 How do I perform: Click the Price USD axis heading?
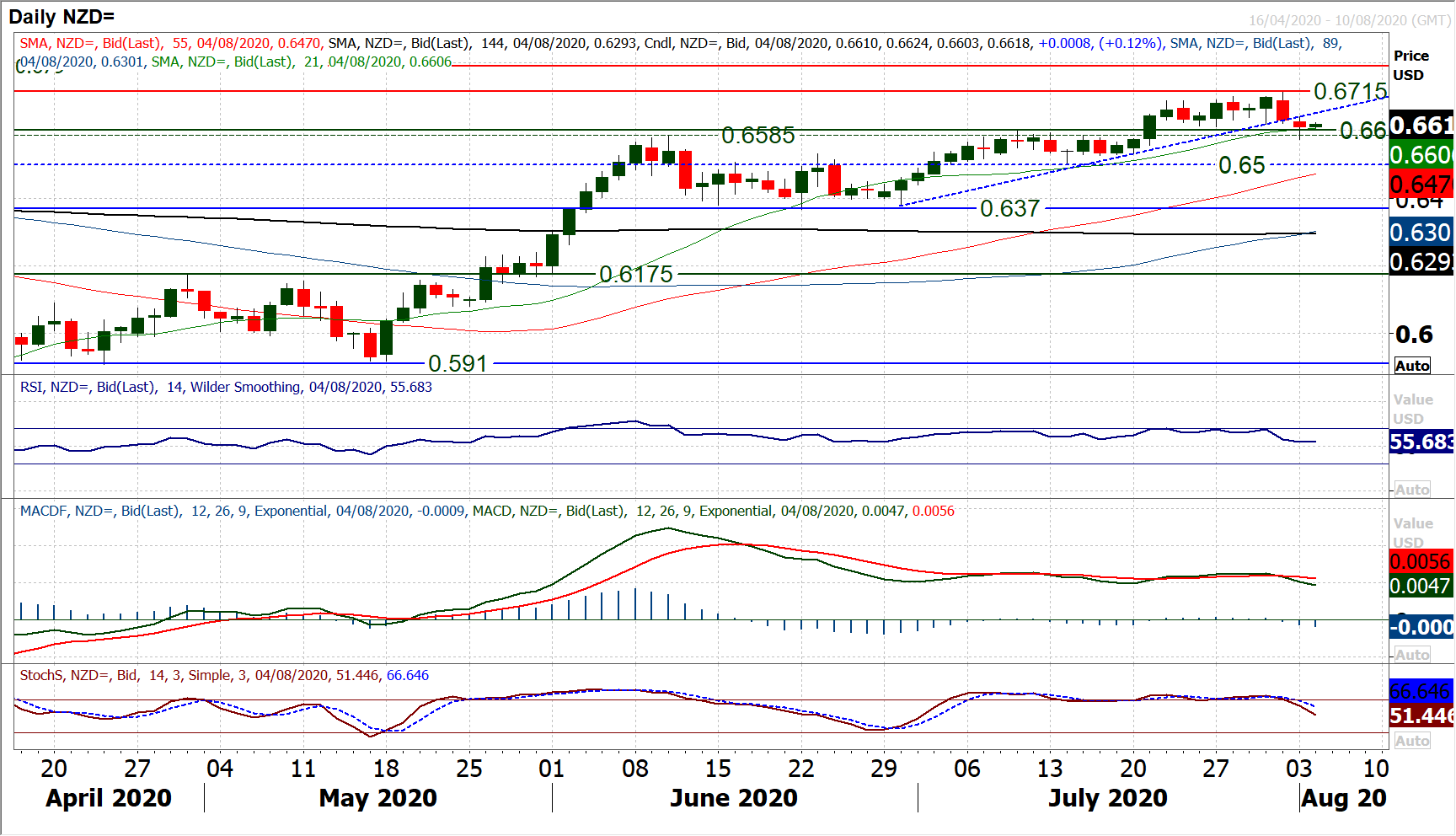[x=1410, y=65]
